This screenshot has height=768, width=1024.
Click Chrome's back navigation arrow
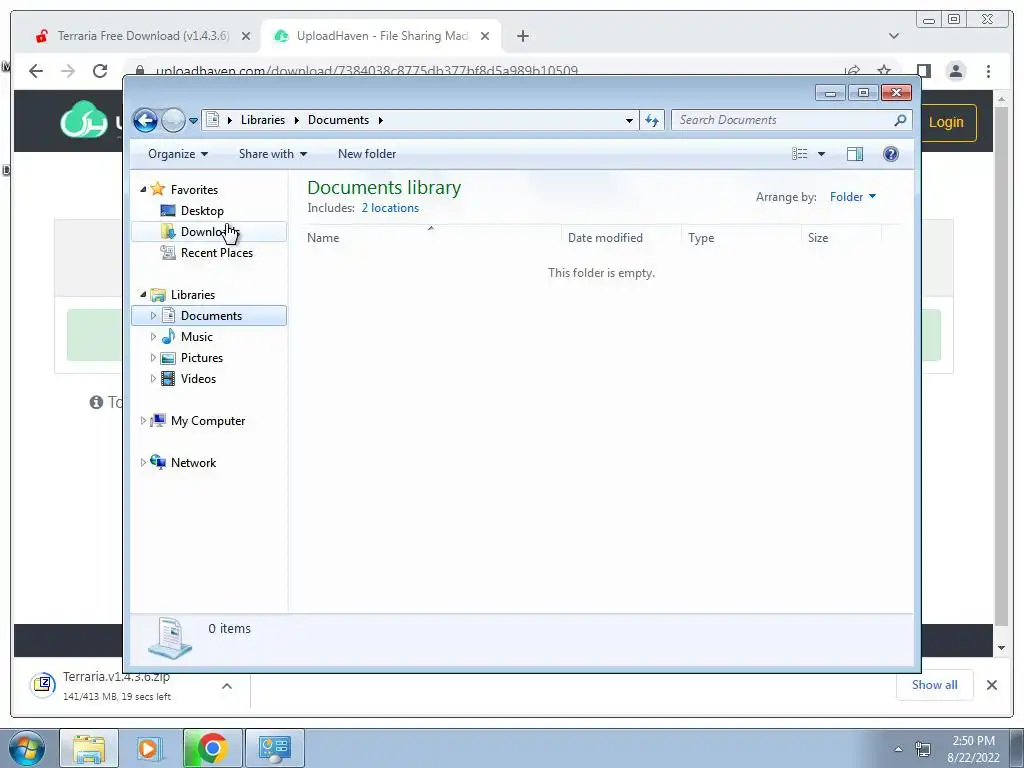(x=36, y=71)
